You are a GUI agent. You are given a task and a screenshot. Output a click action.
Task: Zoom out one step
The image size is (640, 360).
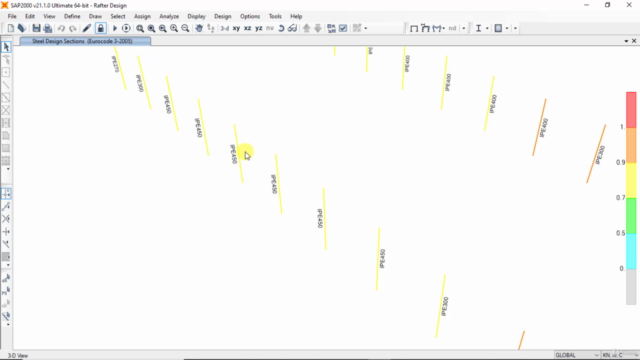pos(185,28)
